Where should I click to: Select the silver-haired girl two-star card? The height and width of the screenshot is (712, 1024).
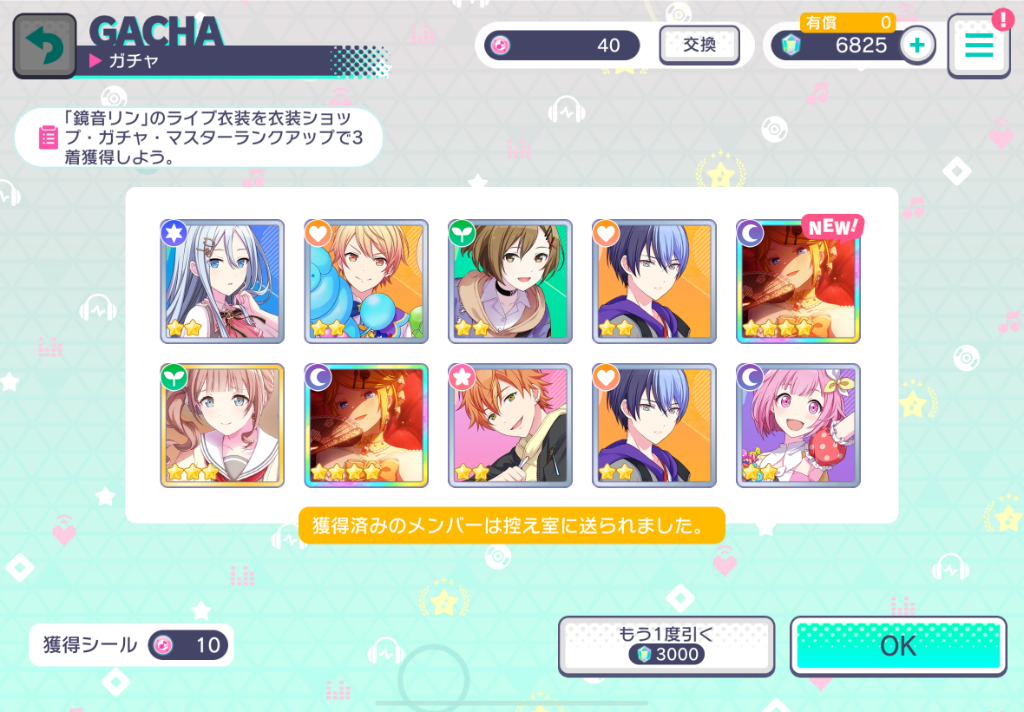coord(222,282)
